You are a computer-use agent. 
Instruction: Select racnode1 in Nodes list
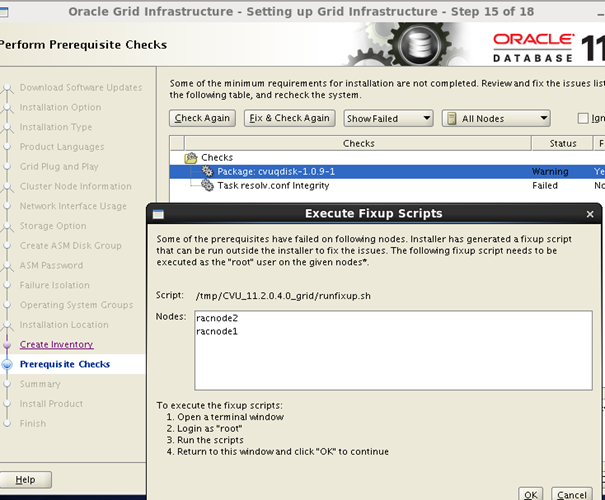[217, 331]
